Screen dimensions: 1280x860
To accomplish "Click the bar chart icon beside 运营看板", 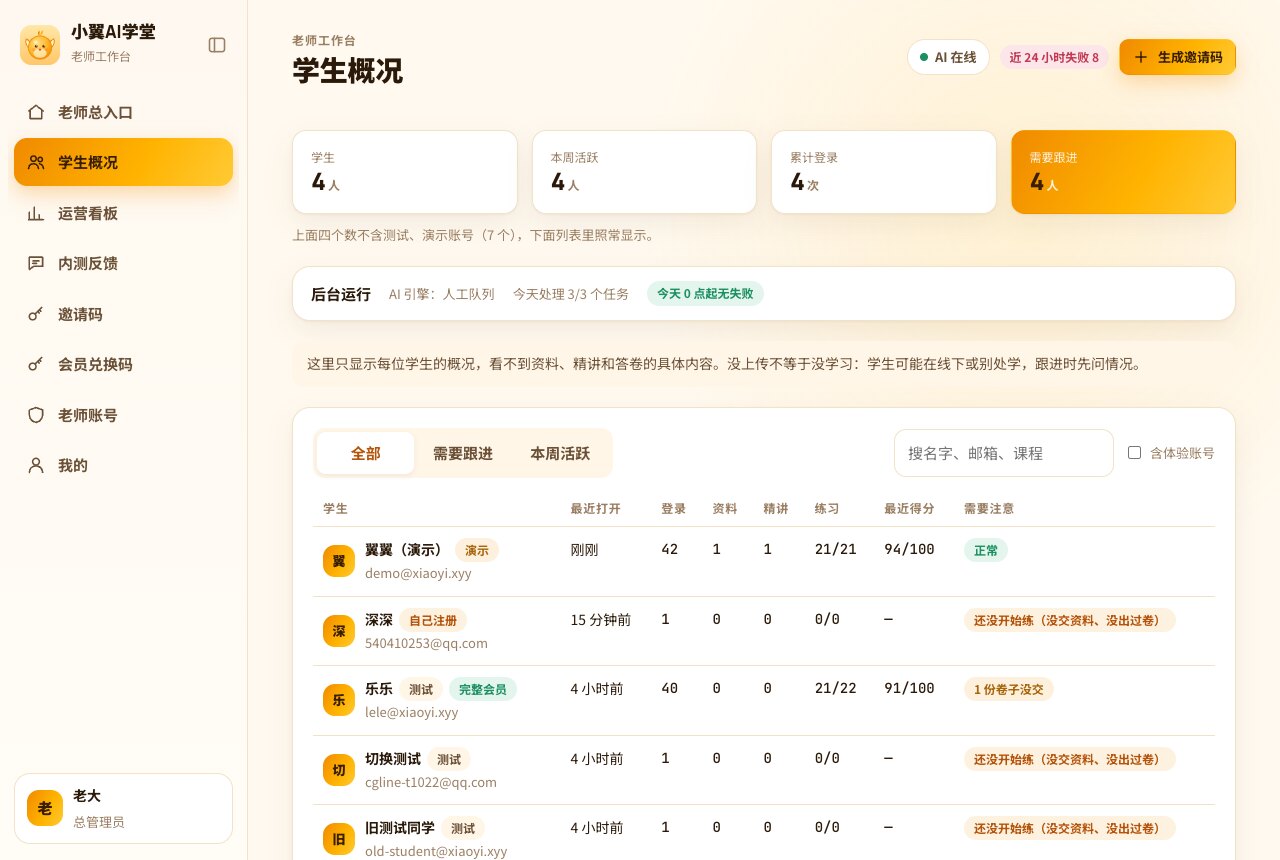I will click(x=36, y=213).
